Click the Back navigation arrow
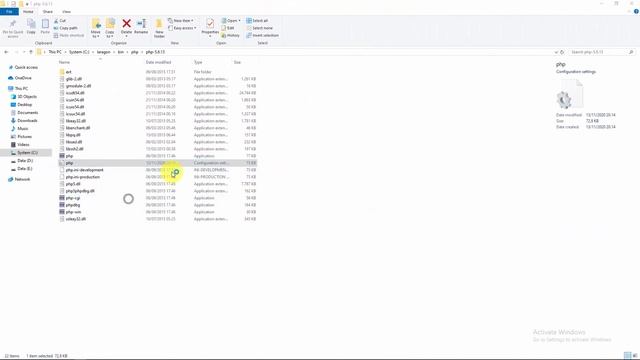Viewport: 640px width, 360px height. 6,52
